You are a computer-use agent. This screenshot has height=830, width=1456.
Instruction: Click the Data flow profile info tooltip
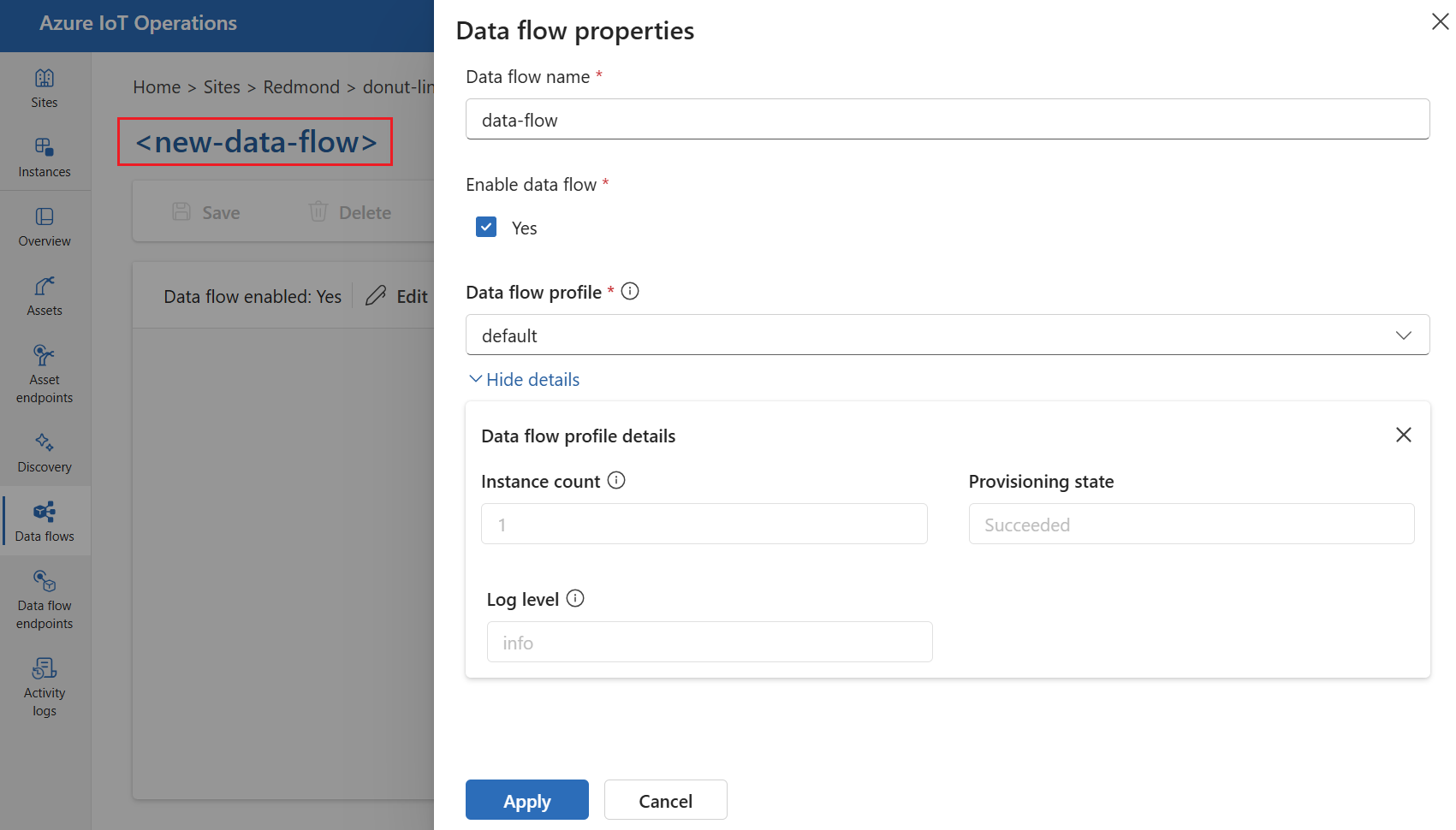630,291
